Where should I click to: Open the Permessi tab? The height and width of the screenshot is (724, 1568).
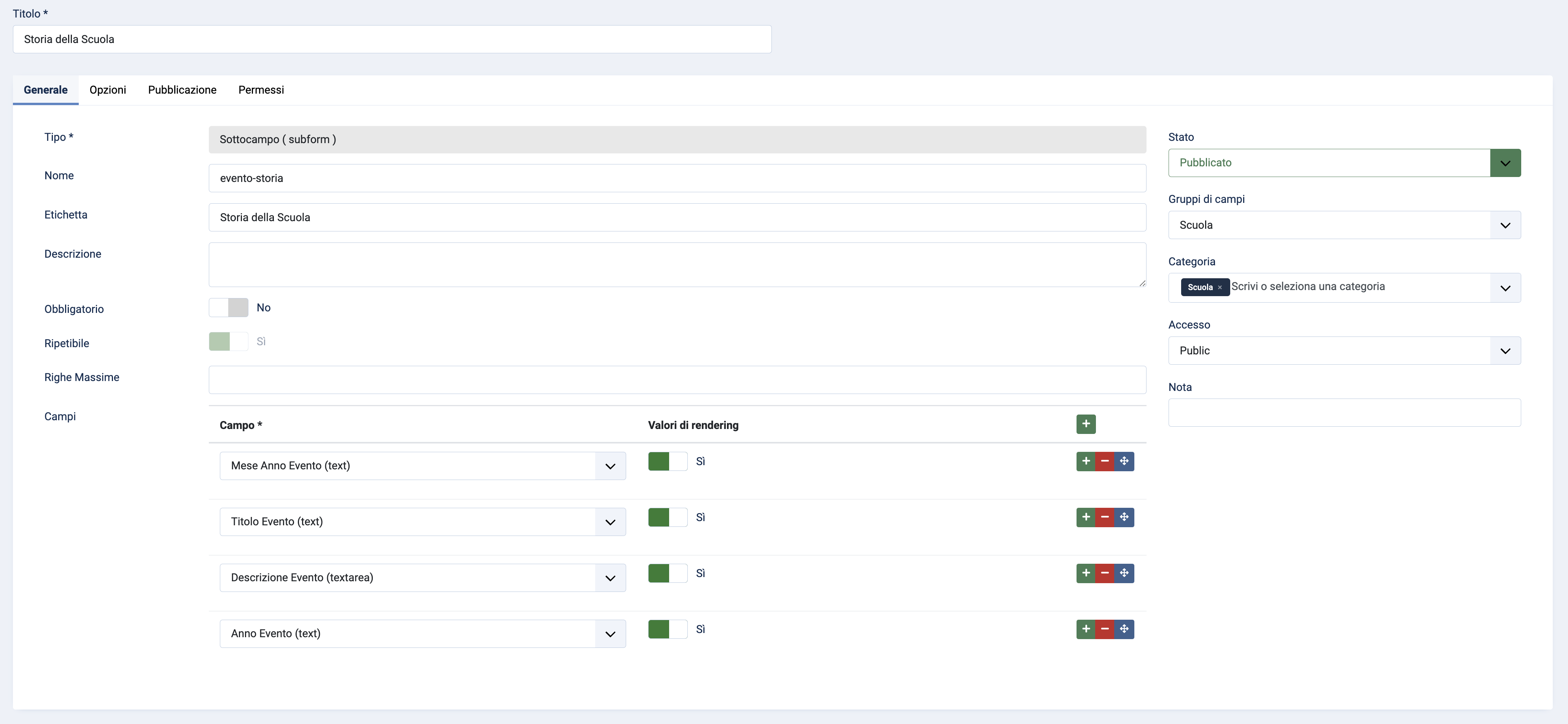tap(261, 90)
